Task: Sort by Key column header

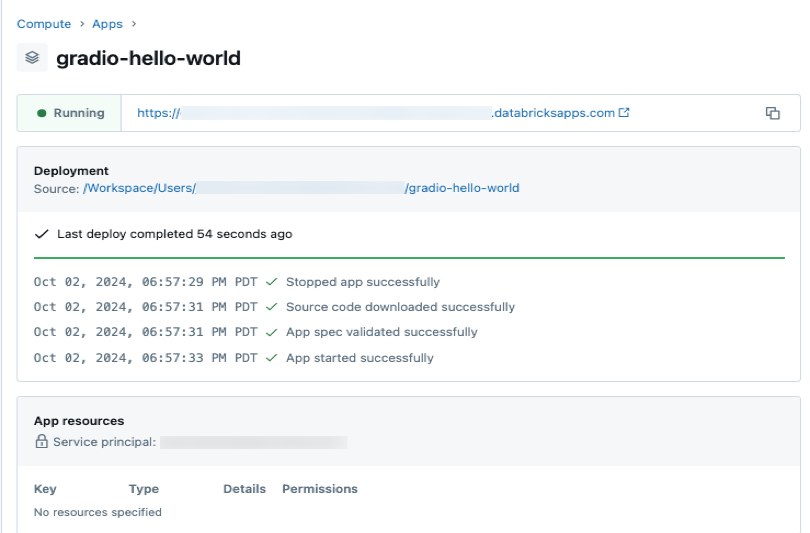Action: point(45,489)
